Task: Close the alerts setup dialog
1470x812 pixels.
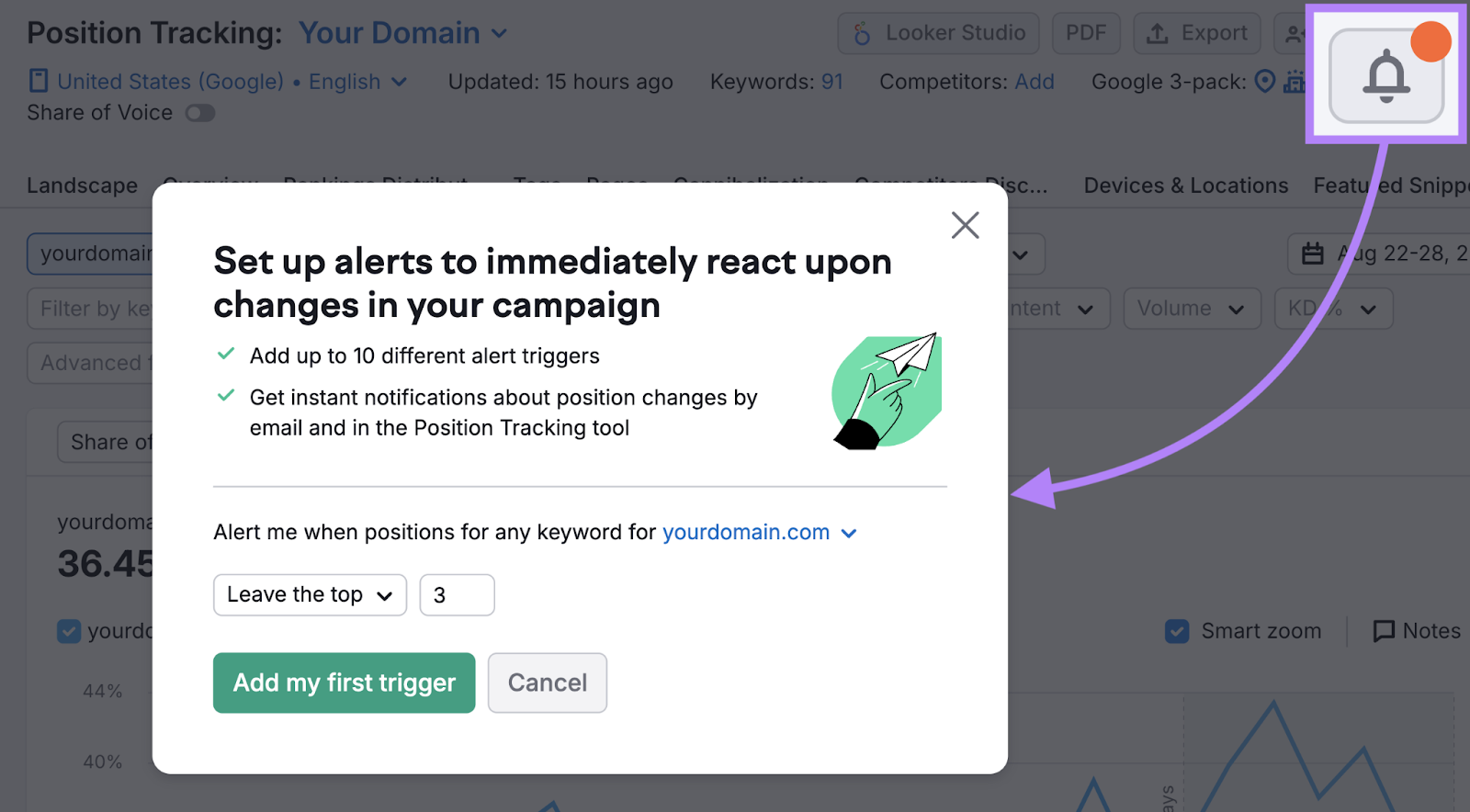Action: pos(965,225)
